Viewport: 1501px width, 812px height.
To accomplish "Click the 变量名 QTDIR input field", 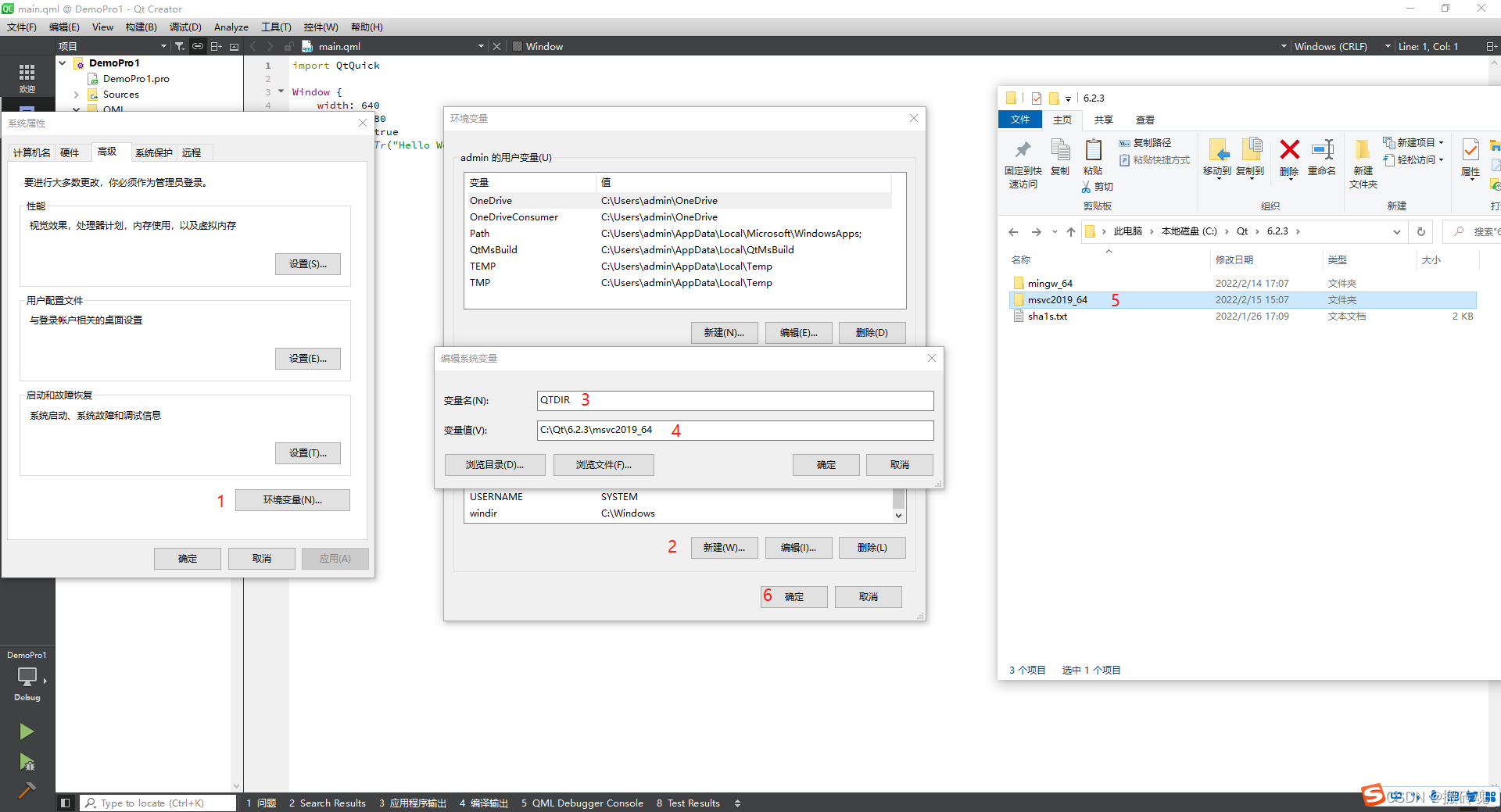I will pyautogui.click(x=735, y=400).
